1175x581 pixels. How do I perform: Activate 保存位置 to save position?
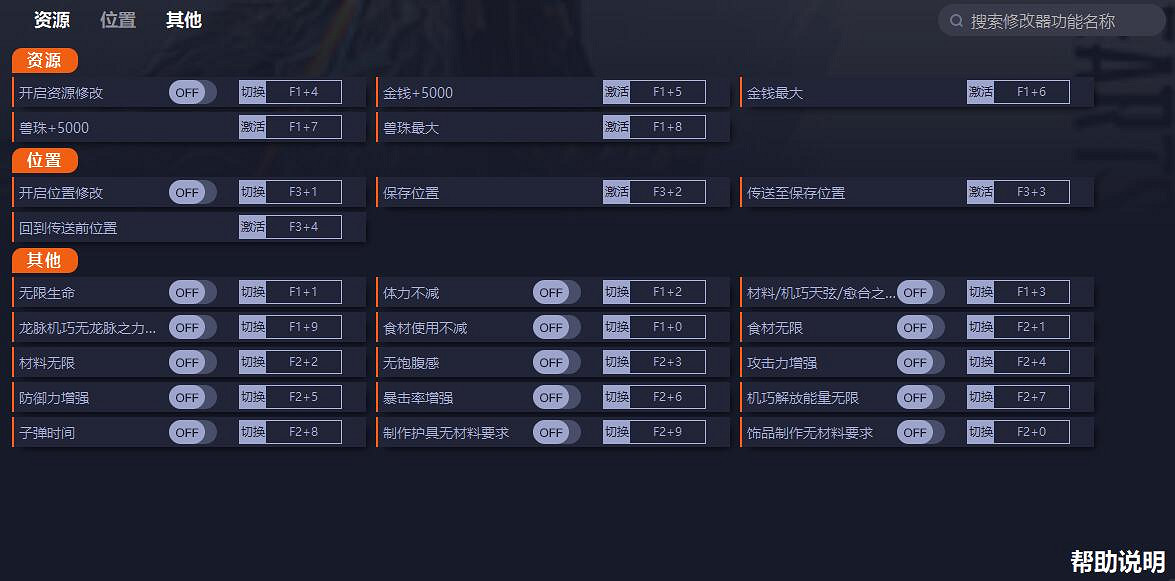click(615, 191)
